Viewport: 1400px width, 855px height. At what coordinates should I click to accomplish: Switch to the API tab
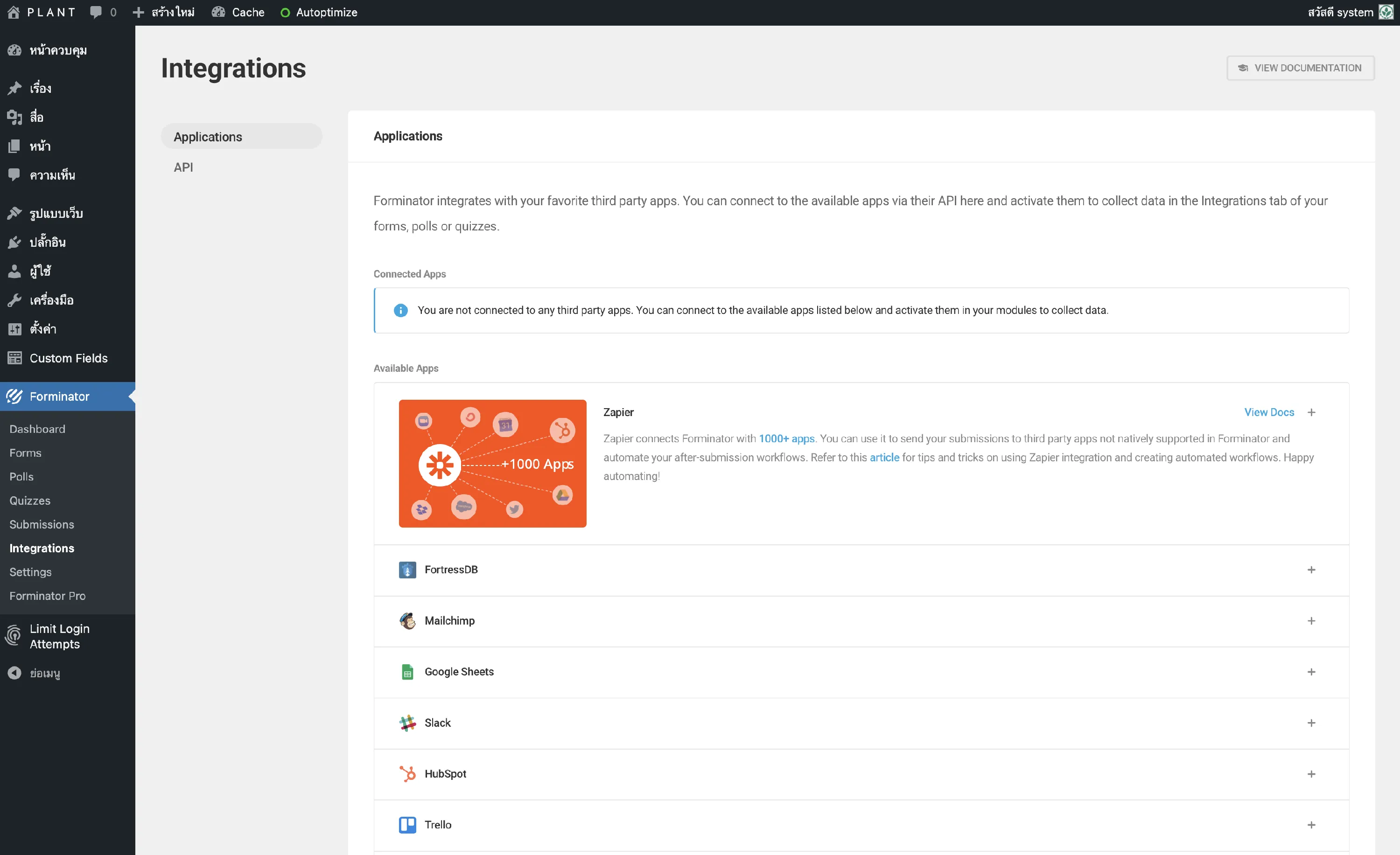tap(183, 167)
